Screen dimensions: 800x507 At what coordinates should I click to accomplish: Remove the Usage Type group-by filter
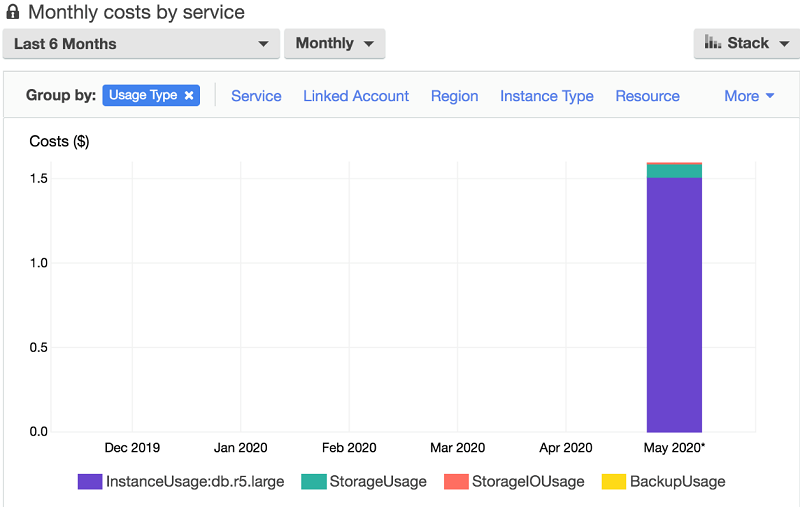click(x=189, y=95)
